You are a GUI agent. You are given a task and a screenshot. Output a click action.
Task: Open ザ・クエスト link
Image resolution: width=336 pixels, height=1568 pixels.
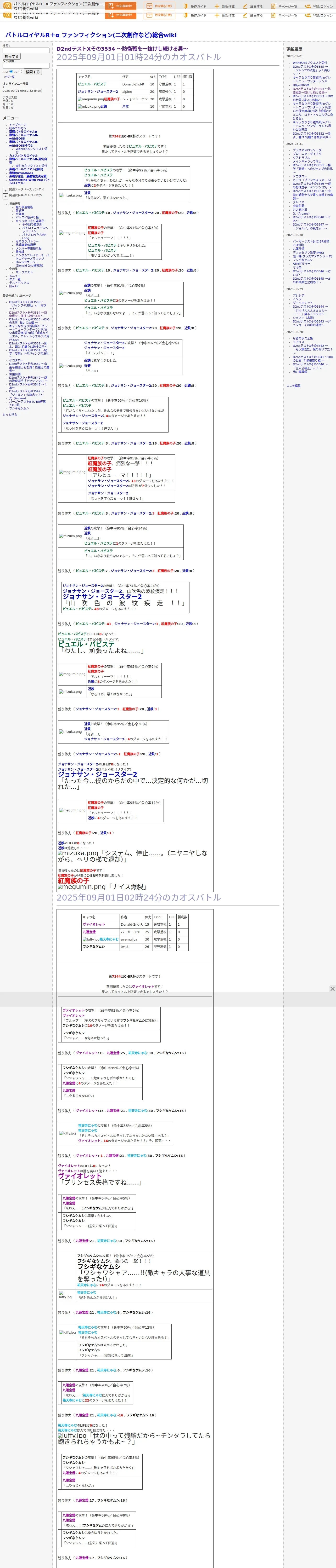tap(24, 272)
